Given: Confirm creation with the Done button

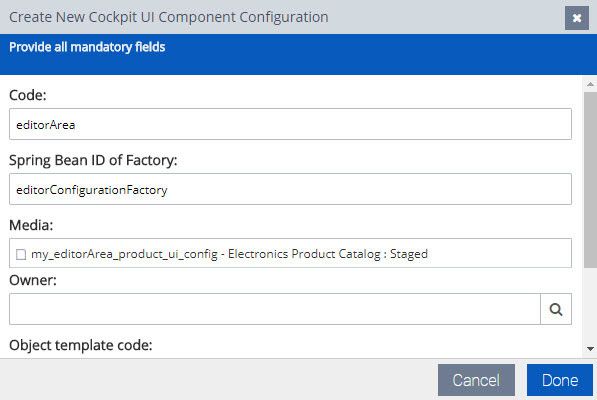Looking at the screenshot, I should 560,380.
